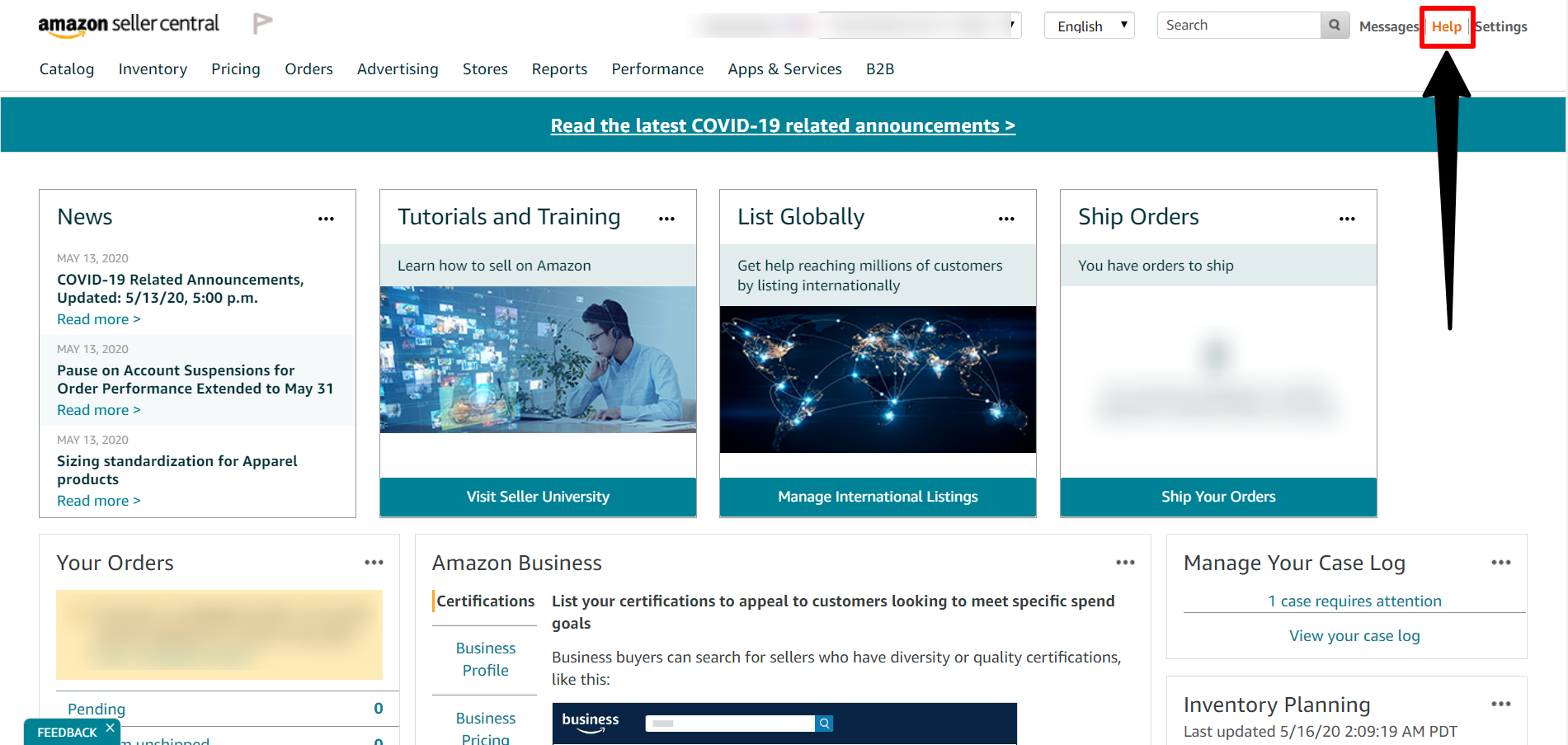Open the Advertising menu
This screenshot has height=745, width=1568.
point(398,69)
